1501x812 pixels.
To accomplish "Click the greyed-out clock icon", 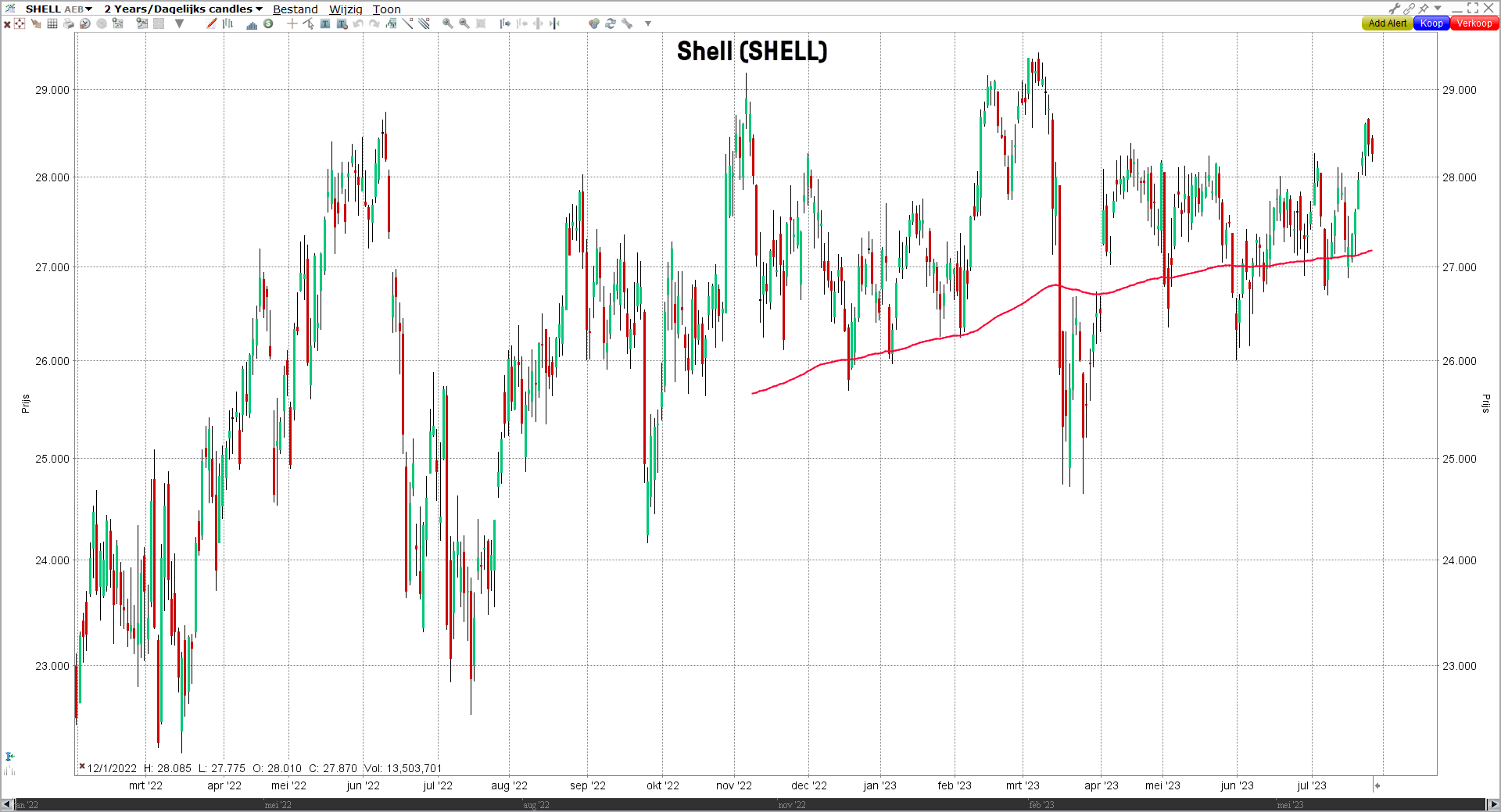I will point(102,23).
